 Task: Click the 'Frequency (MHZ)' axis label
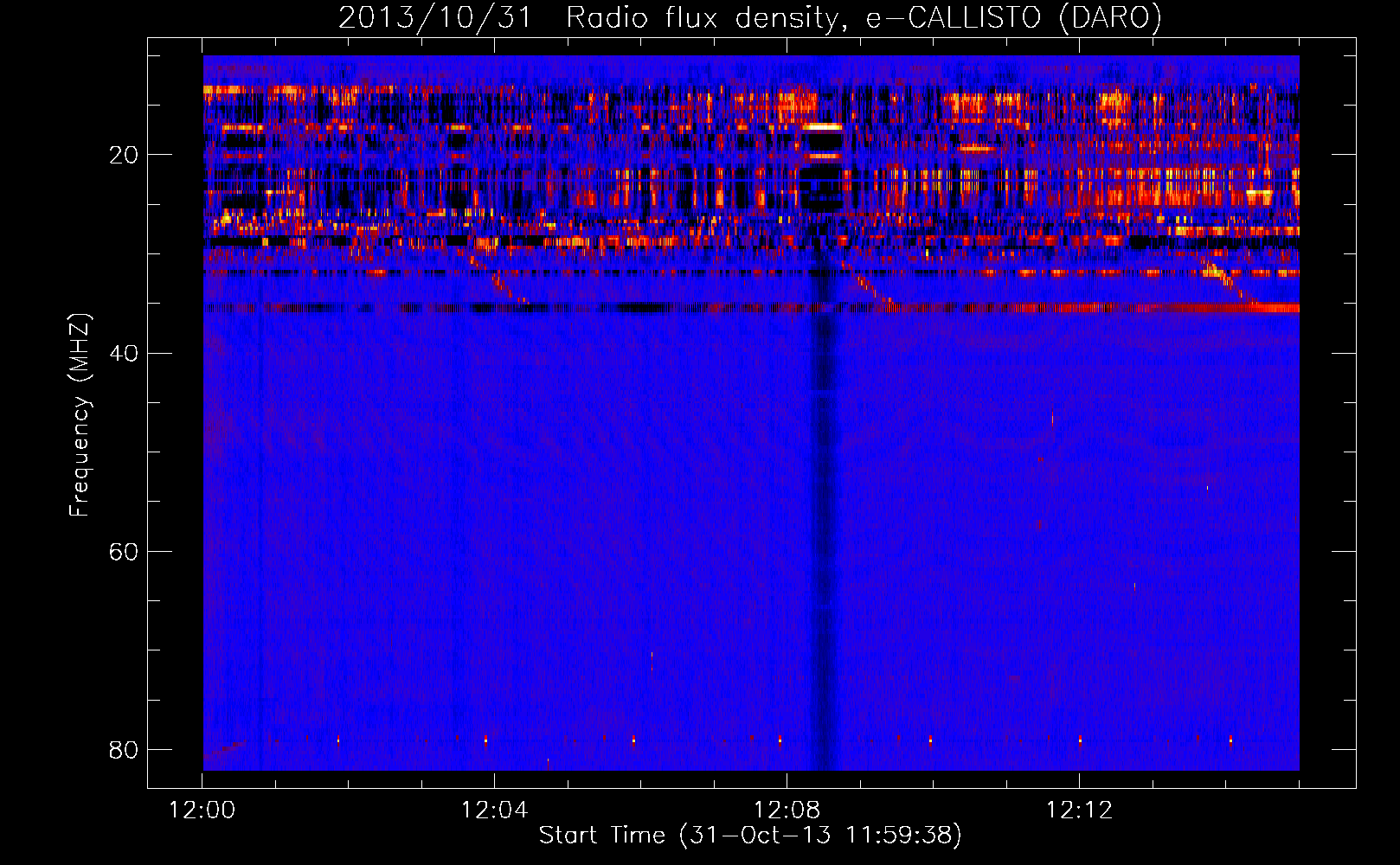80,415
